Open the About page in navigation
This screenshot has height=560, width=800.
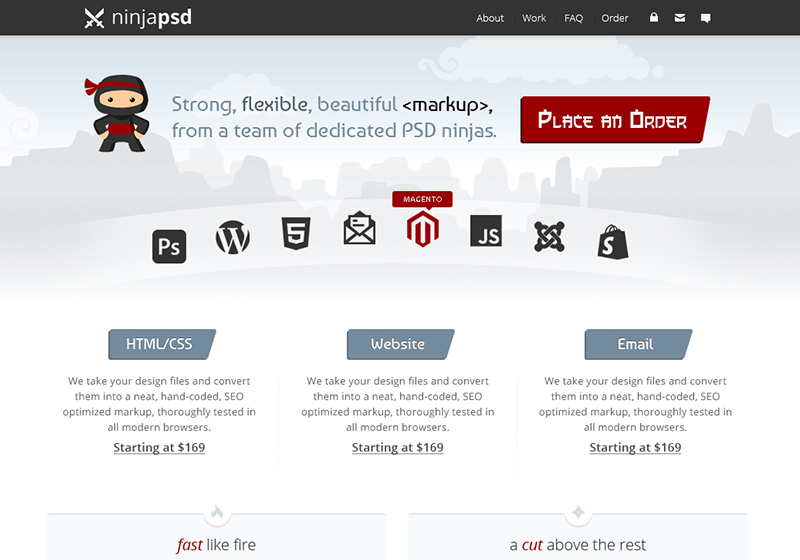pos(490,18)
